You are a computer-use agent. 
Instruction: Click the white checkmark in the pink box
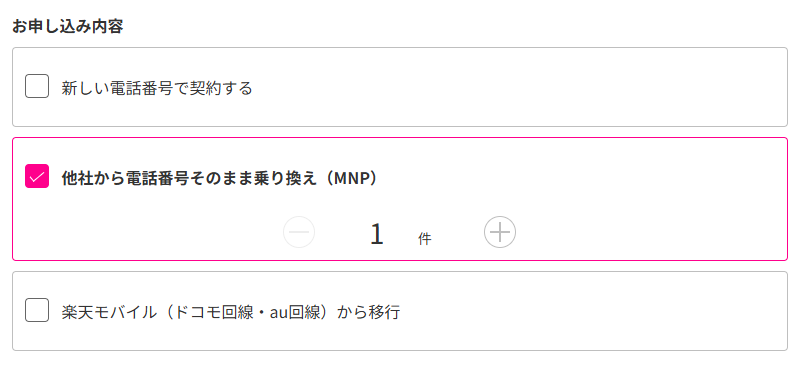pyautogui.click(x=37, y=177)
